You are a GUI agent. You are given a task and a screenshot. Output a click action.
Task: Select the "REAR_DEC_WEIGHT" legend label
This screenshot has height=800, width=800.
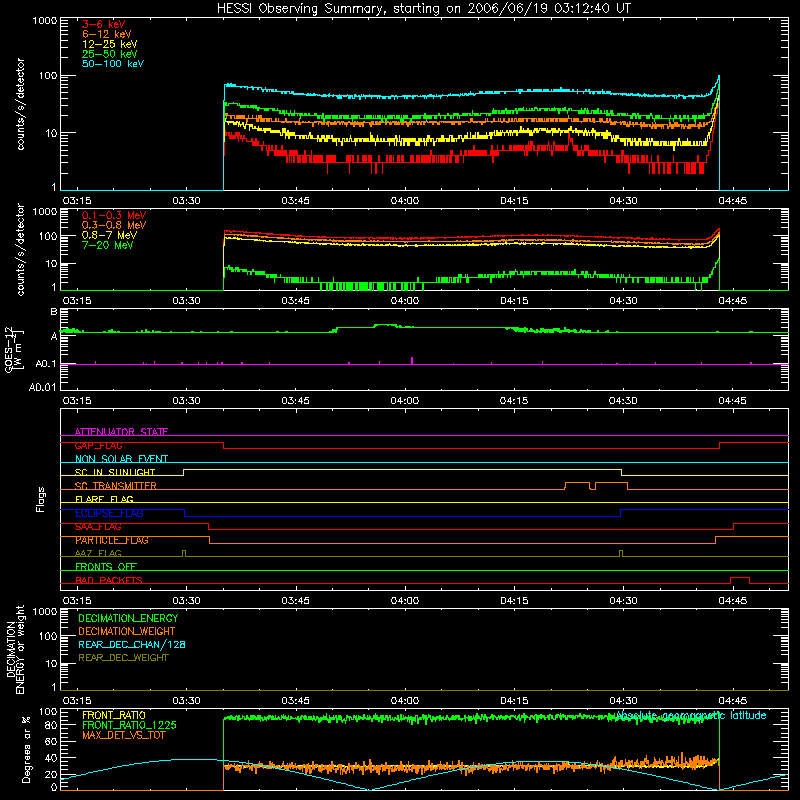click(123, 658)
